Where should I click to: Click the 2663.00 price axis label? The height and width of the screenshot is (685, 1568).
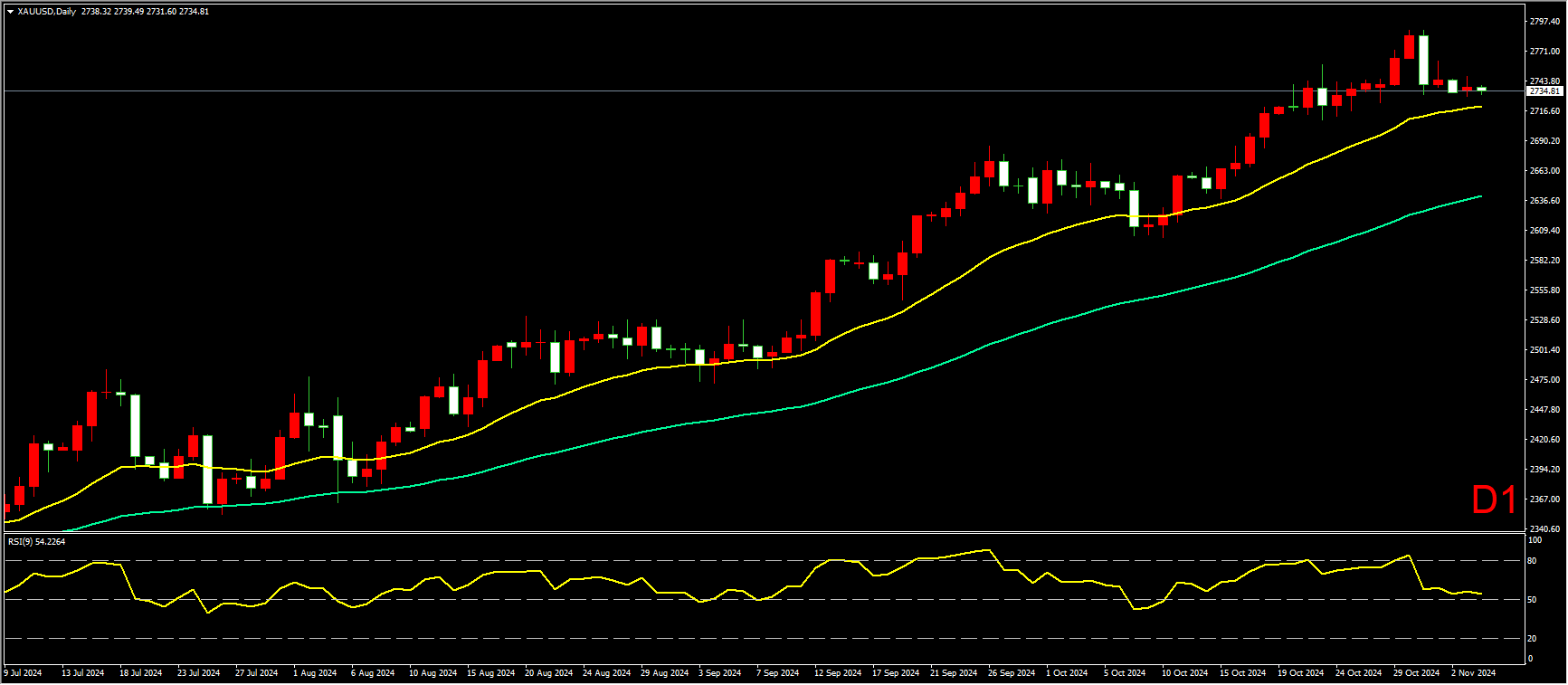(x=1544, y=171)
